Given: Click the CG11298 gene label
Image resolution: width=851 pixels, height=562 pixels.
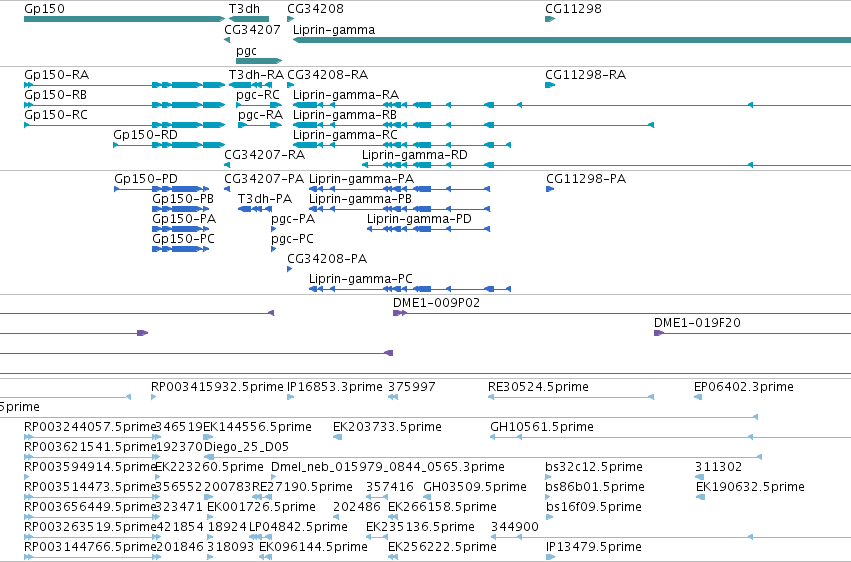Looking at the screenshot, I should 573,9.
